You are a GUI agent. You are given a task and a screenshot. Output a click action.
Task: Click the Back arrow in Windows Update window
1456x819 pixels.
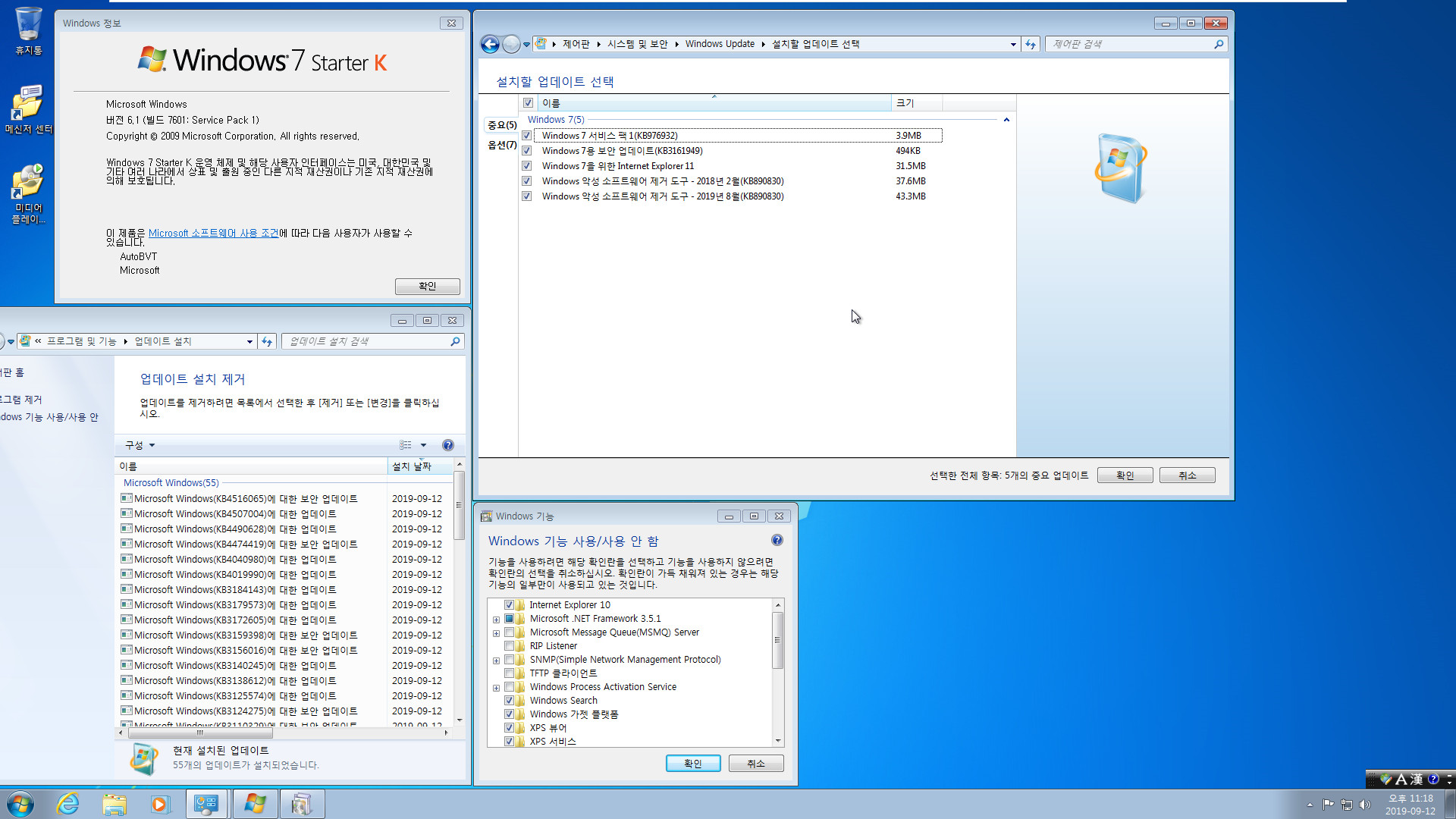click(490, 45)
